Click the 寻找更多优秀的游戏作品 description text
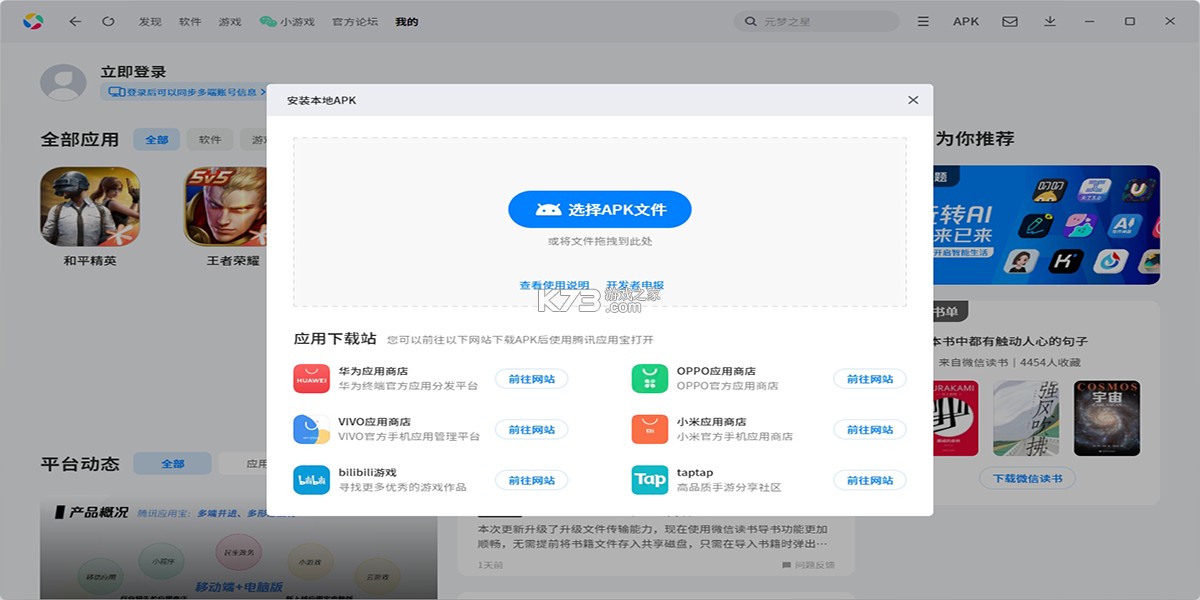Image resolution: width=1200 pixels, height=600 pixels. click(402, 487)
